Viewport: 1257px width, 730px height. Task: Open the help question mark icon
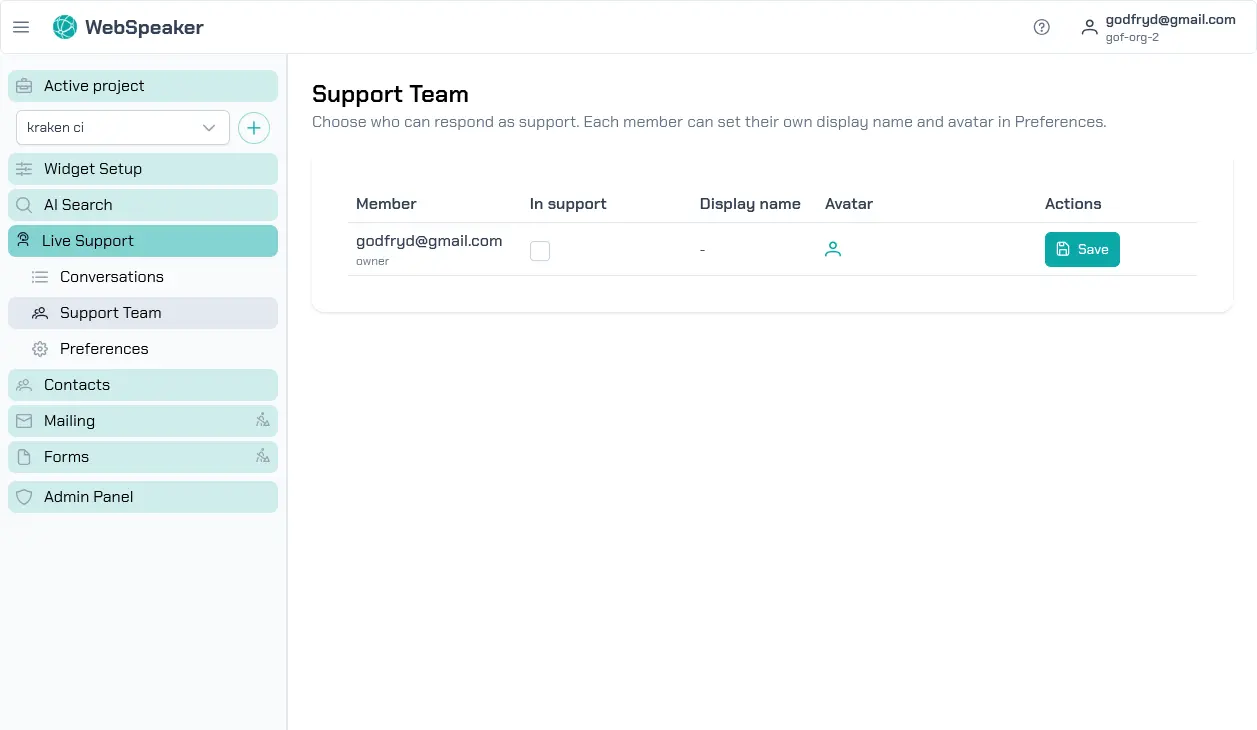pyautogui.click(x=1041, y=27)
